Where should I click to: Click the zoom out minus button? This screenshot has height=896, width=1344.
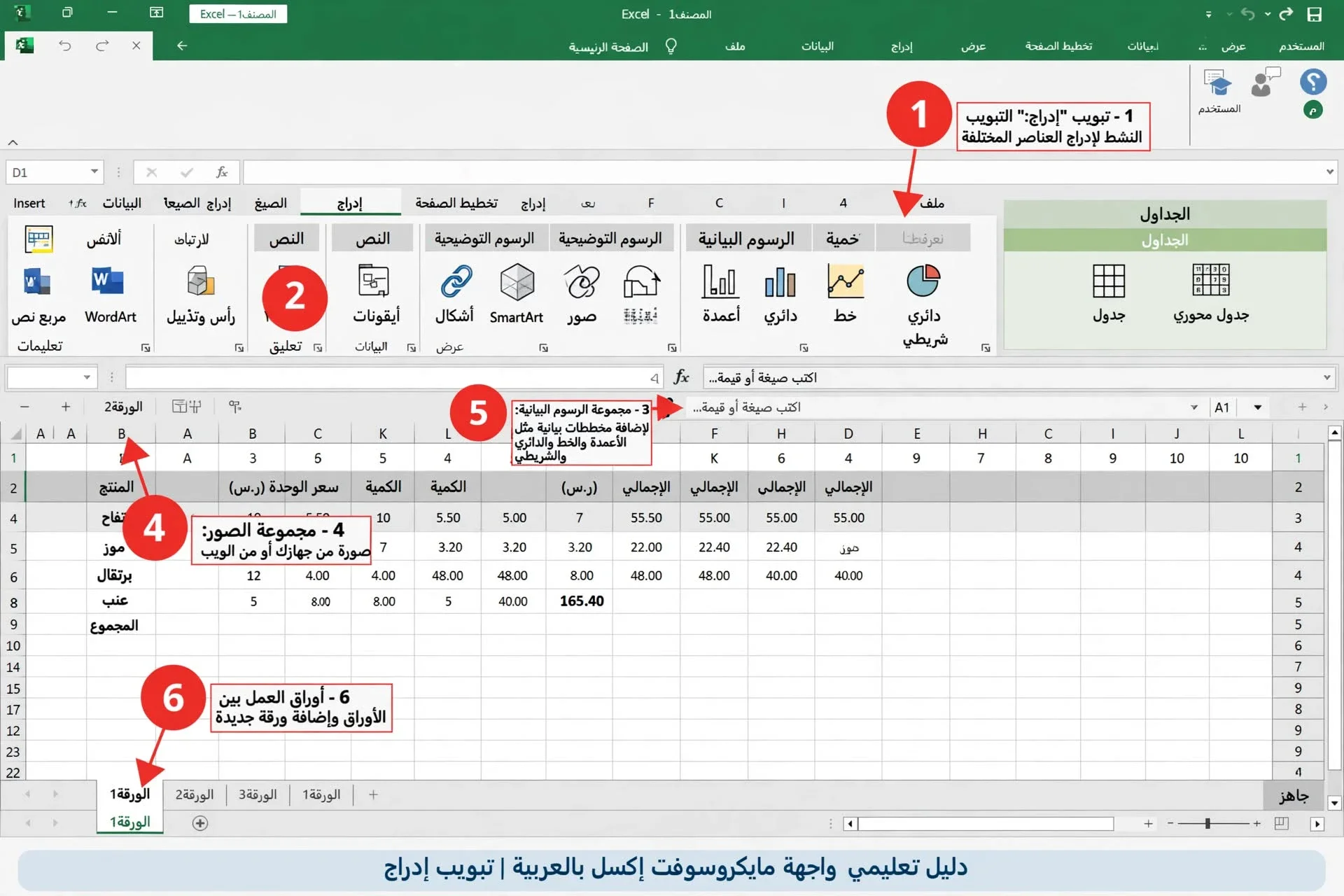[1170, 824]
